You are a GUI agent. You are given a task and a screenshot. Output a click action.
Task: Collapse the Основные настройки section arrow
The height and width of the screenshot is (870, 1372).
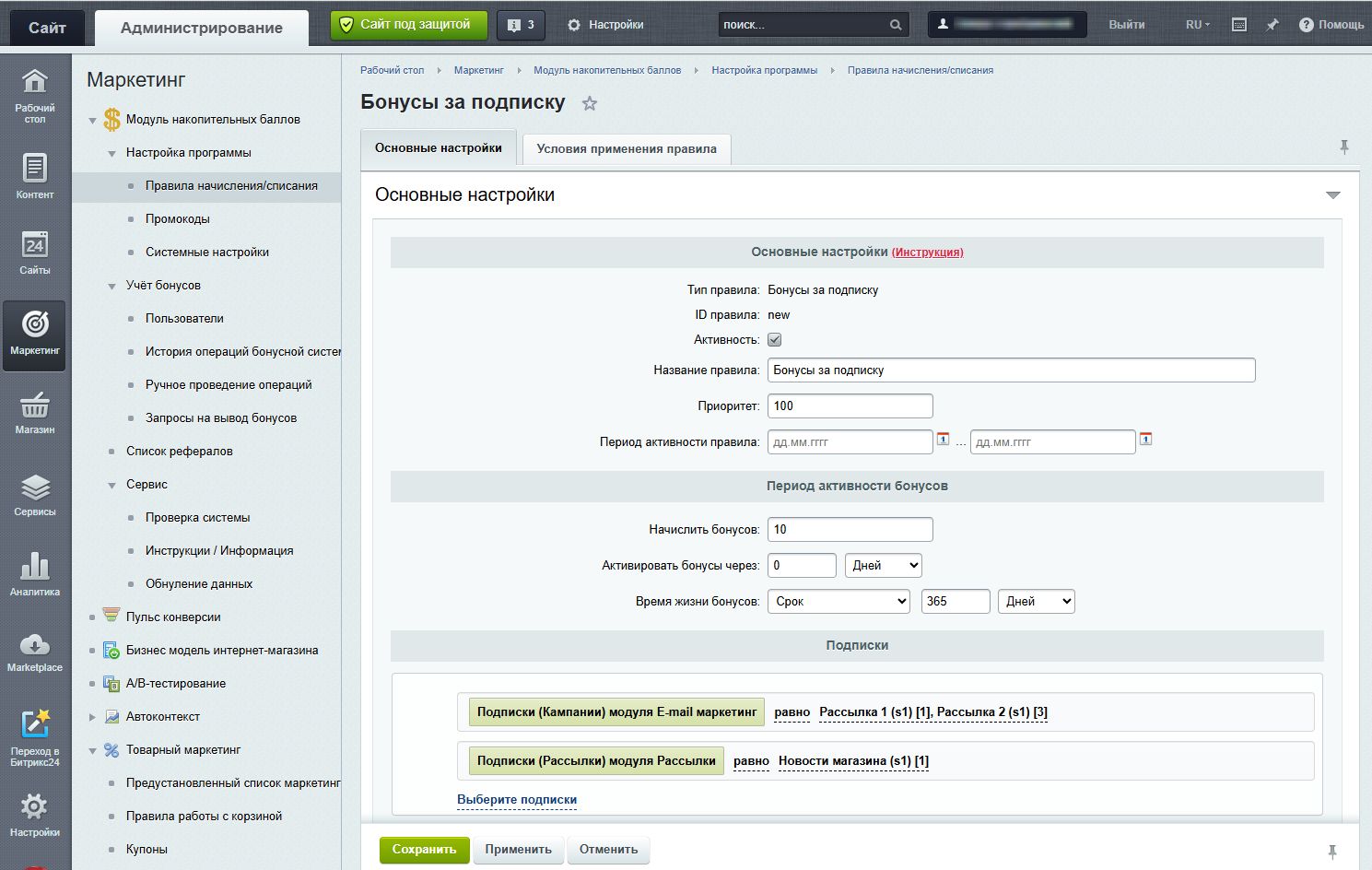click(x=1332, y=195)
